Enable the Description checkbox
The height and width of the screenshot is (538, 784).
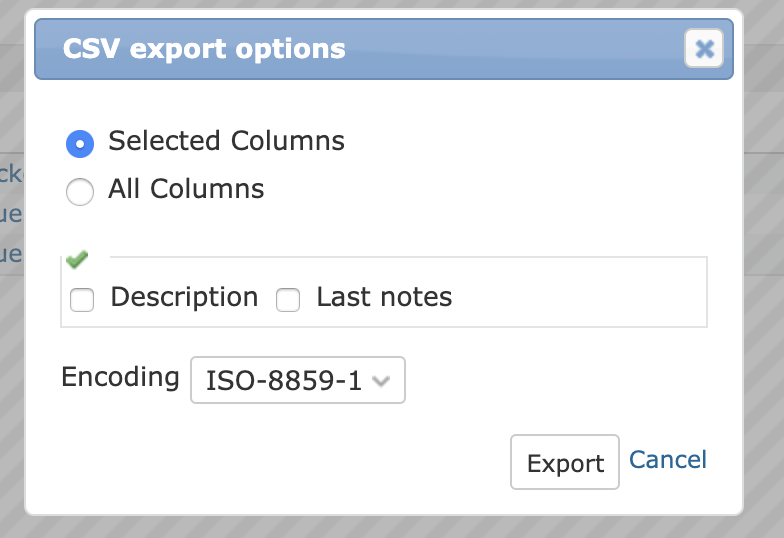click(x=82, y=300)
